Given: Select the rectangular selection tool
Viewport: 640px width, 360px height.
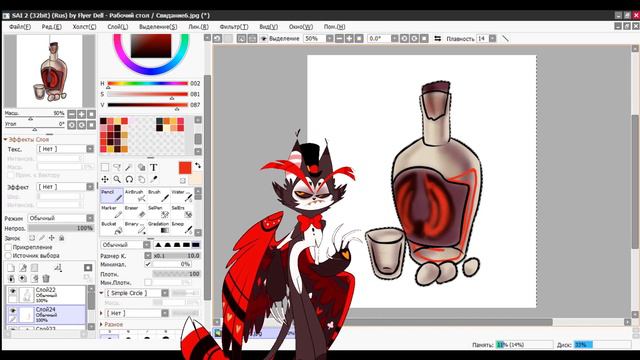Looking at the screenshot, I should [105, 167].
